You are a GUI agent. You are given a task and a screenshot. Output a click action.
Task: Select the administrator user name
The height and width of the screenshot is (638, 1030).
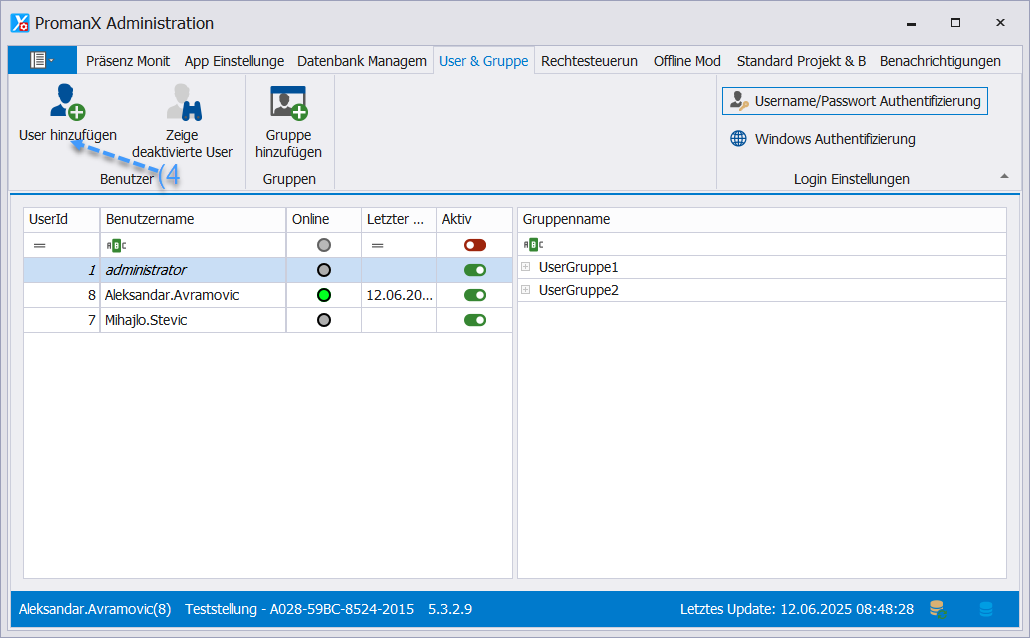(x=146, y=270)
